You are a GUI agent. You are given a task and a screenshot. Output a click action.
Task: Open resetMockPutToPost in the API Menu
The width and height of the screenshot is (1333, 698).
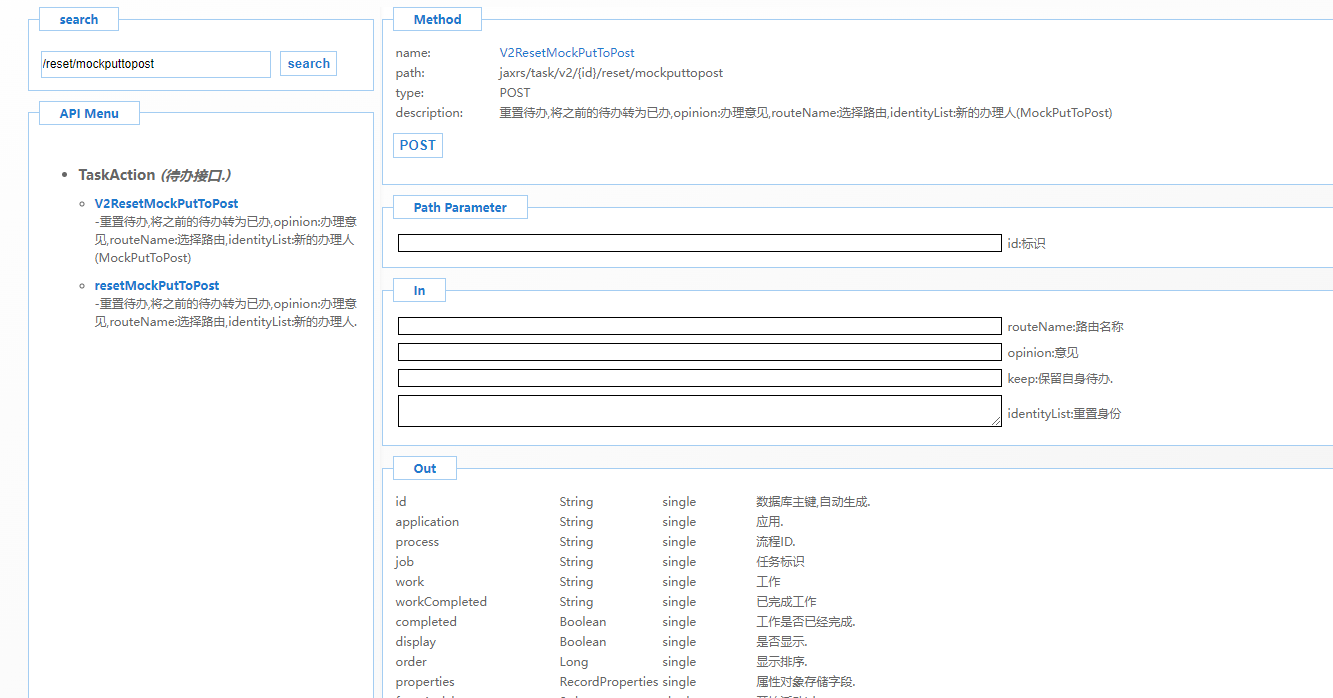click(156, 285)
